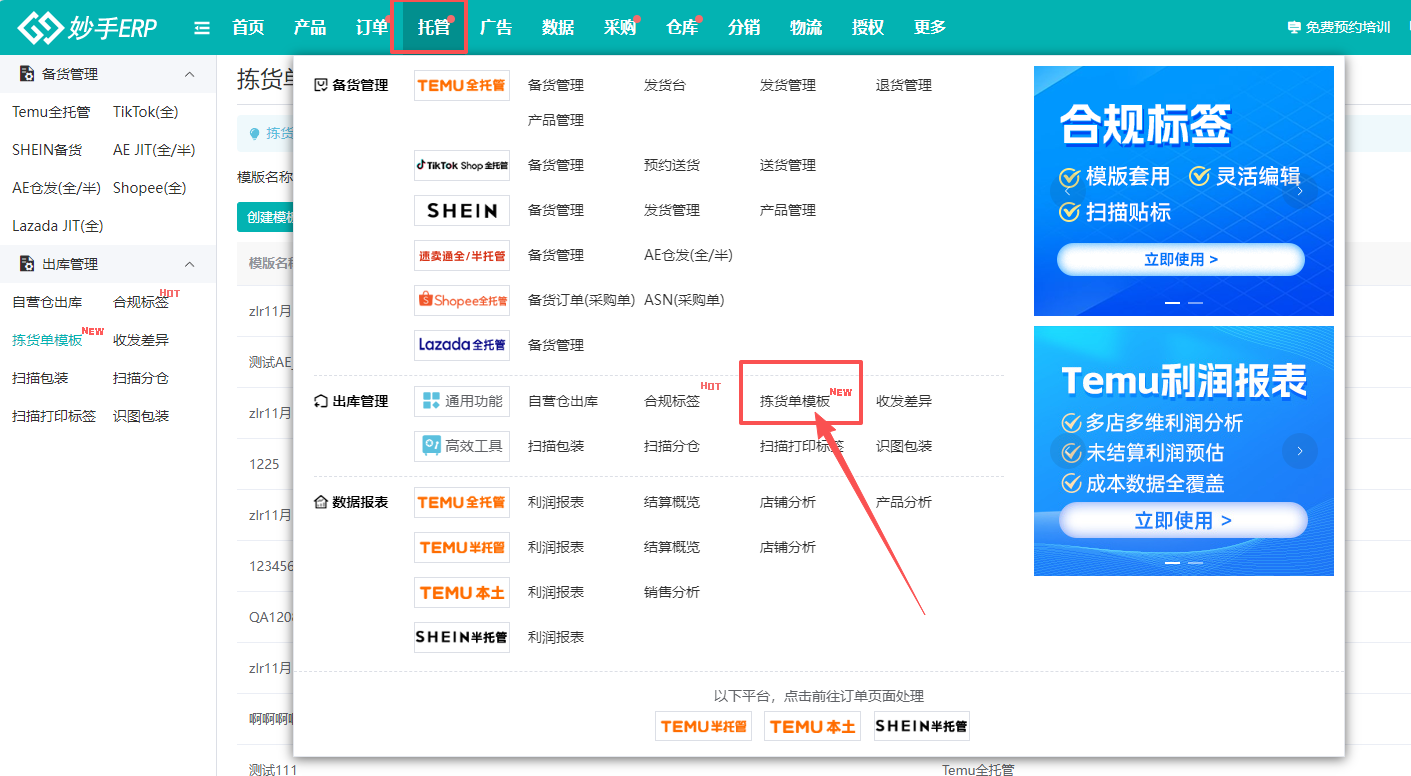1411x776 pixels.
Task: Open ASN(采购单) in the Shopee row
Action: [684, 300]
